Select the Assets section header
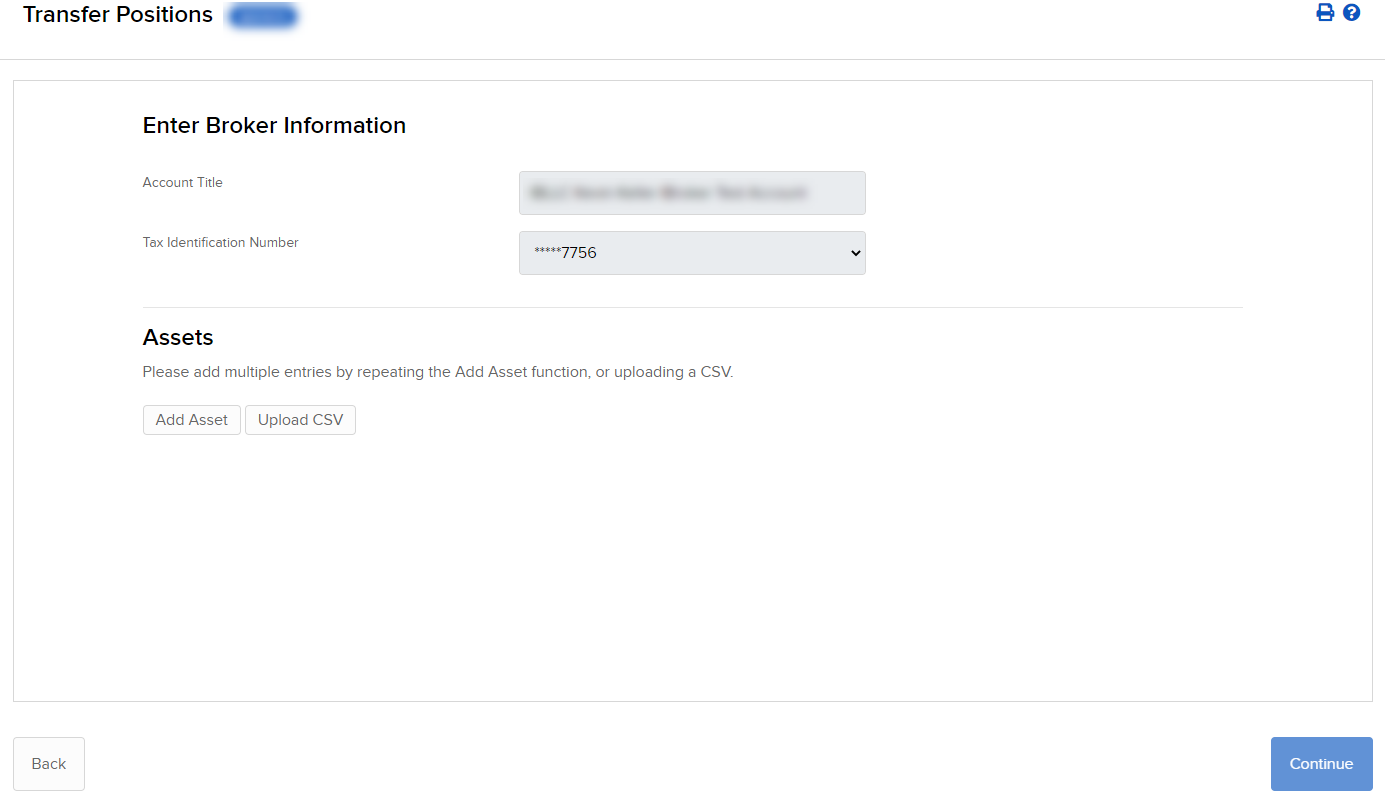Image resolution: width=1385 pixels, height=798 pixels. pyautogui.click(x=177, y=337)
